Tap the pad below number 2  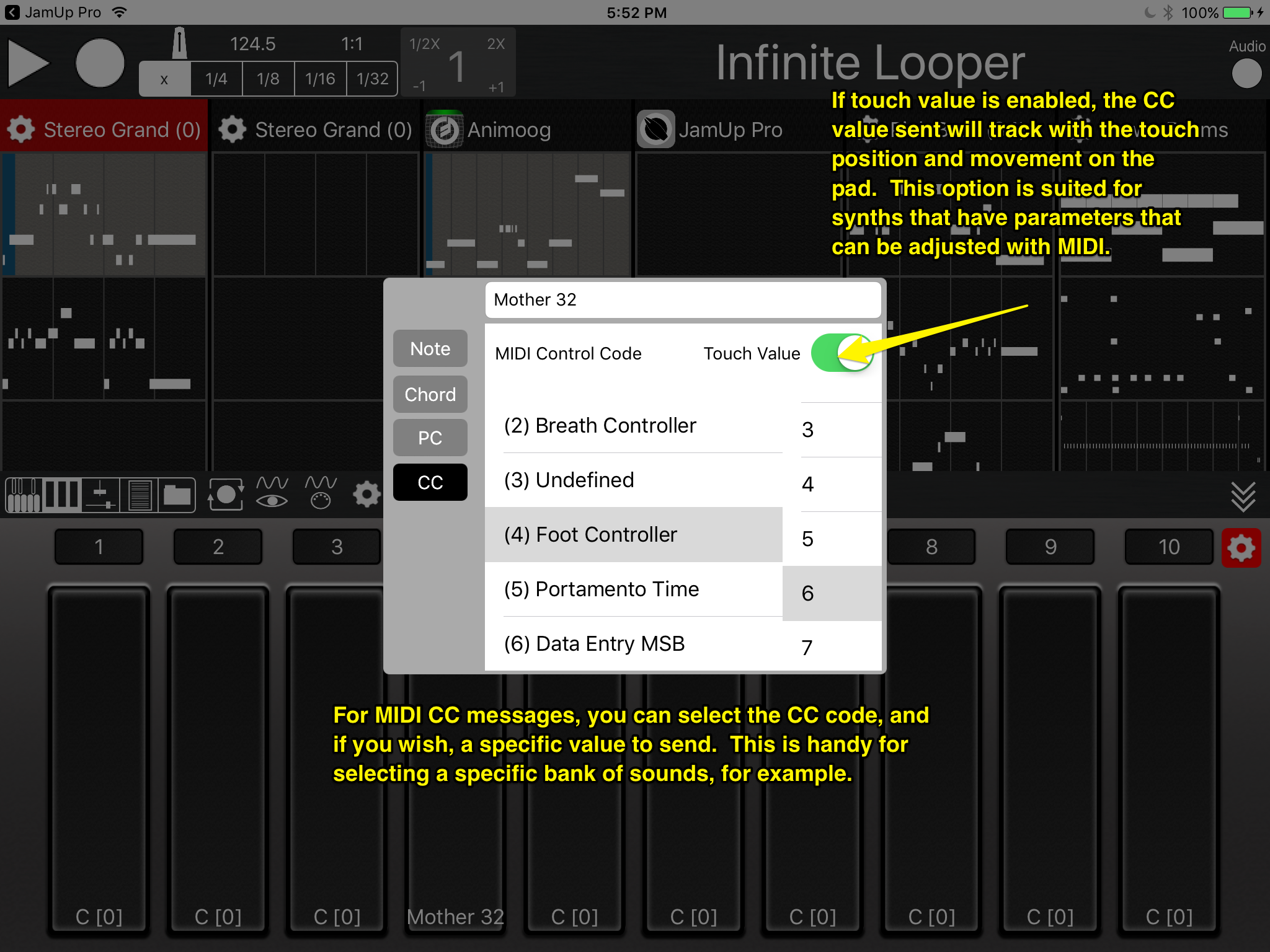point(218,760)
